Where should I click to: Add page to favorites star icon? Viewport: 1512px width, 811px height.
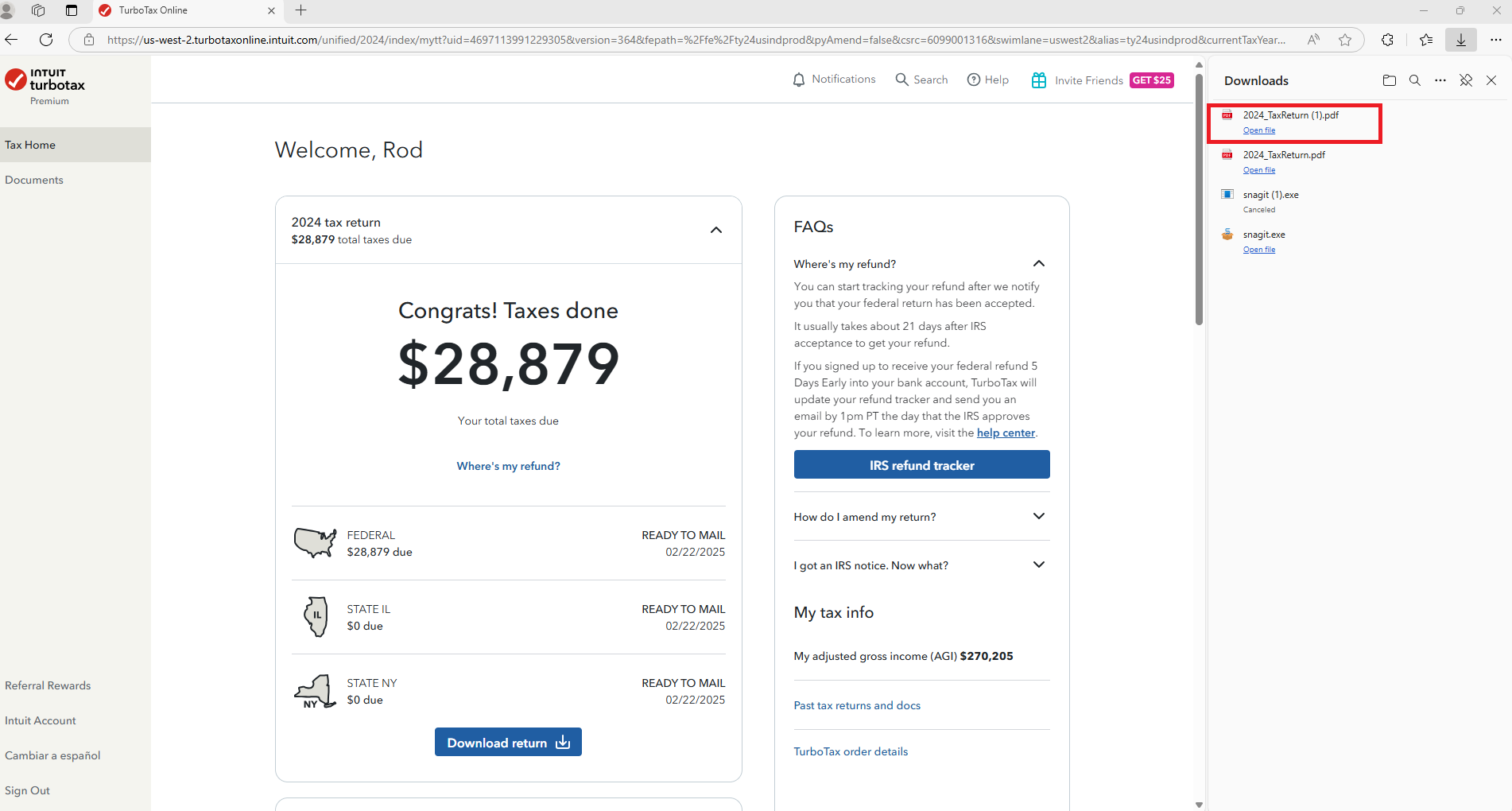coord(1345,40)
